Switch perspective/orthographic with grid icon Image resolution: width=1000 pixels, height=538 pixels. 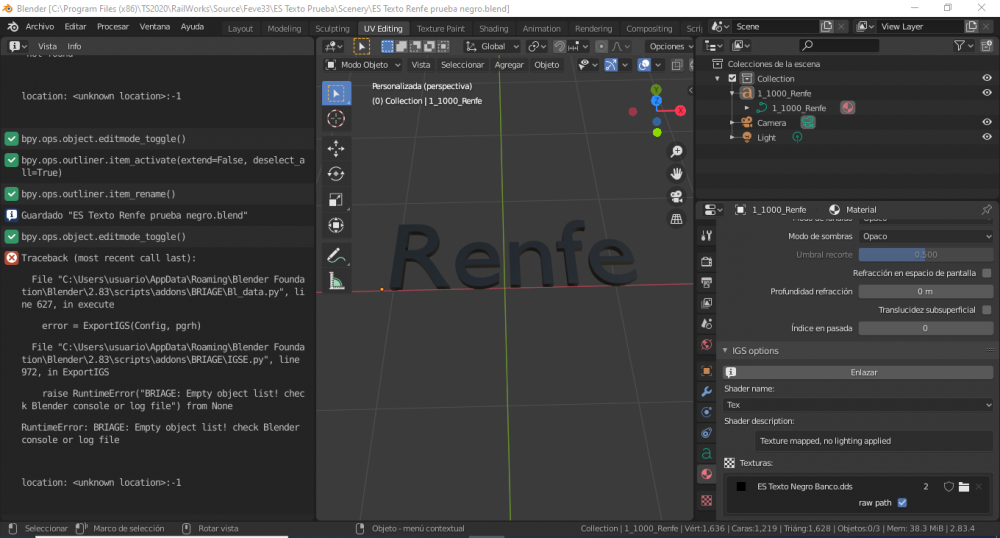pyautogui.click(x=676, y=219)
